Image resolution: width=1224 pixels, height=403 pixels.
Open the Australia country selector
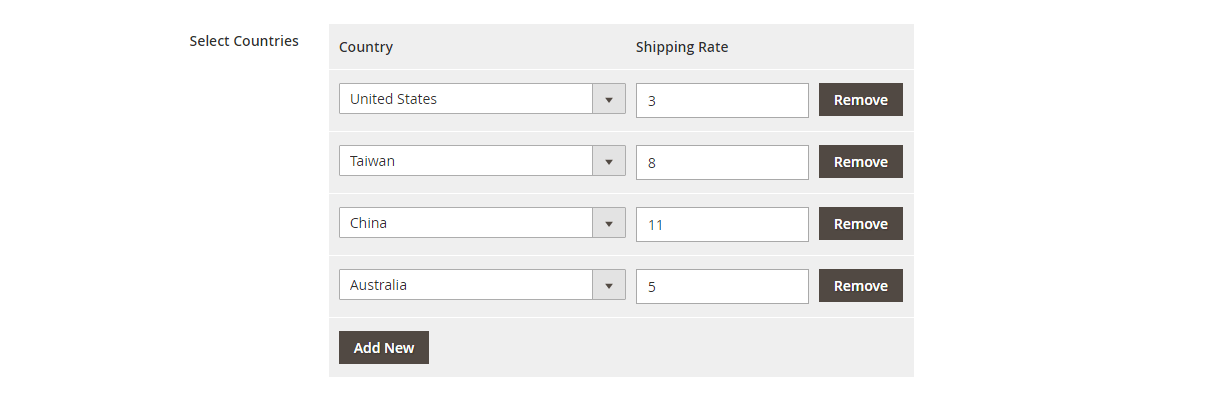pyautogui.click(x=466, y=285)
